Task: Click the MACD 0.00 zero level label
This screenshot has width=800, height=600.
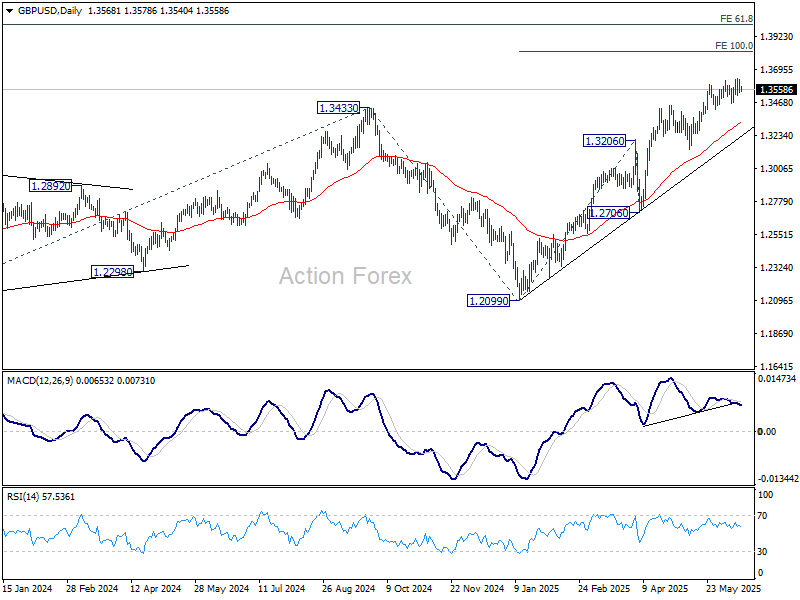Action: [x=767, y=432]
